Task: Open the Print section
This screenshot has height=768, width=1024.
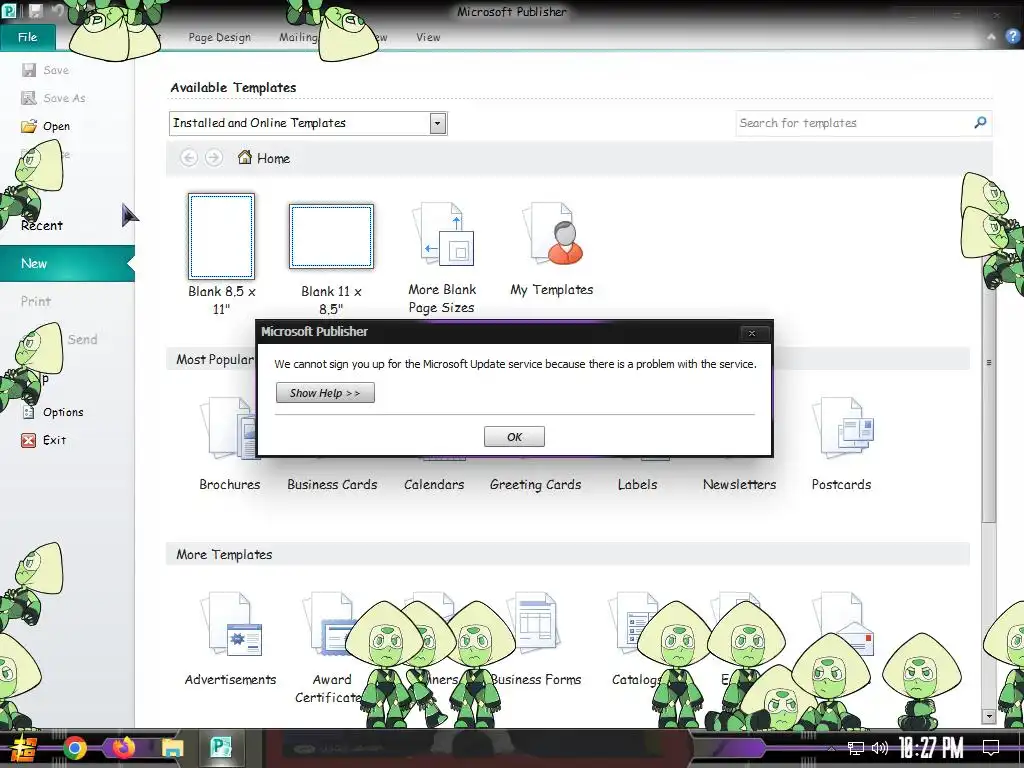Action: pyautogui.click(x=36, y=301)
